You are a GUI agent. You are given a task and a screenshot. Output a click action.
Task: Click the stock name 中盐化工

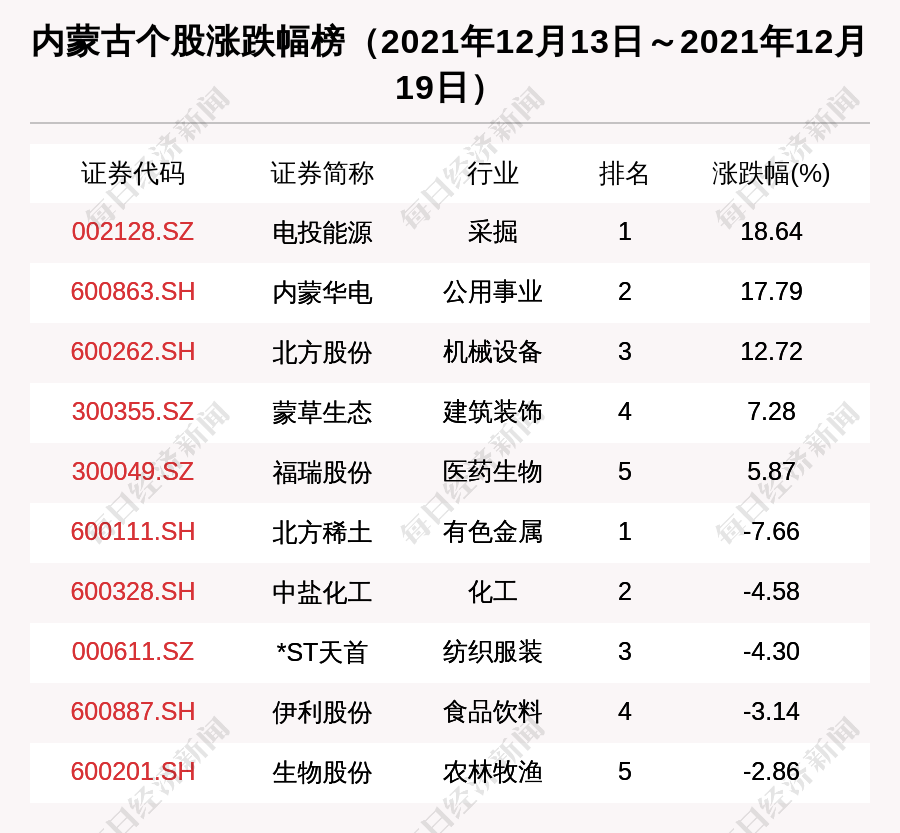[x=322, y=592]
